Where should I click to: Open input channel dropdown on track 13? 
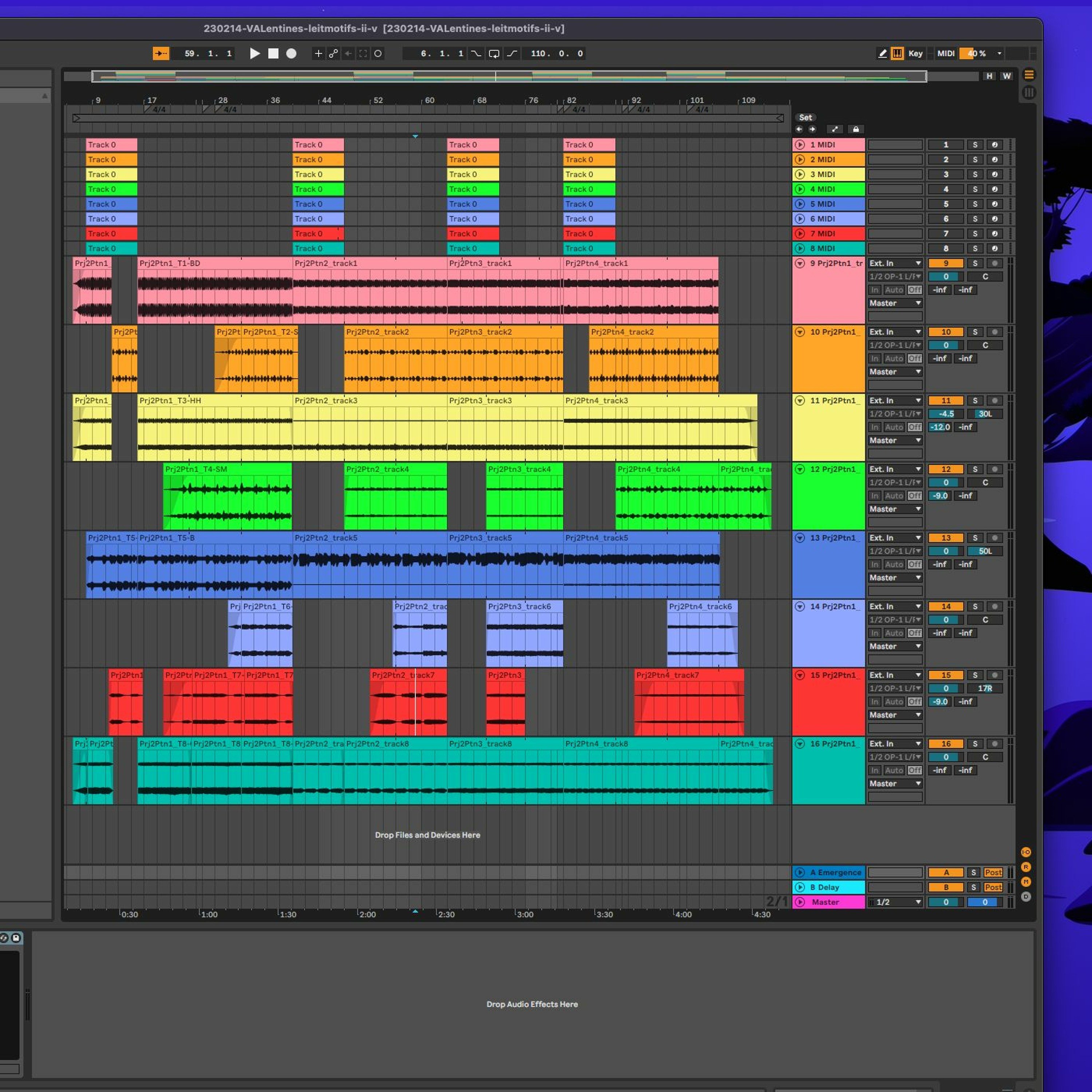895,551
